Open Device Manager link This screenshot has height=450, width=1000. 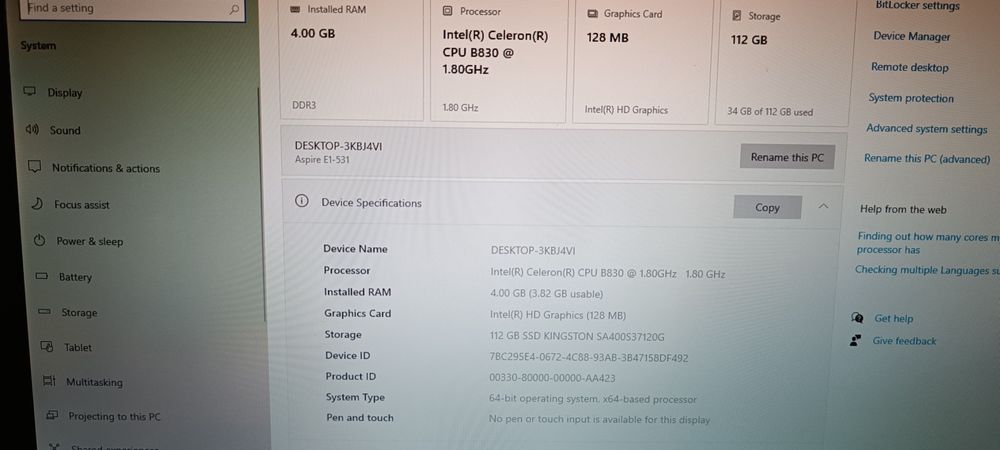pyautogui.click(x=911, y=36)
